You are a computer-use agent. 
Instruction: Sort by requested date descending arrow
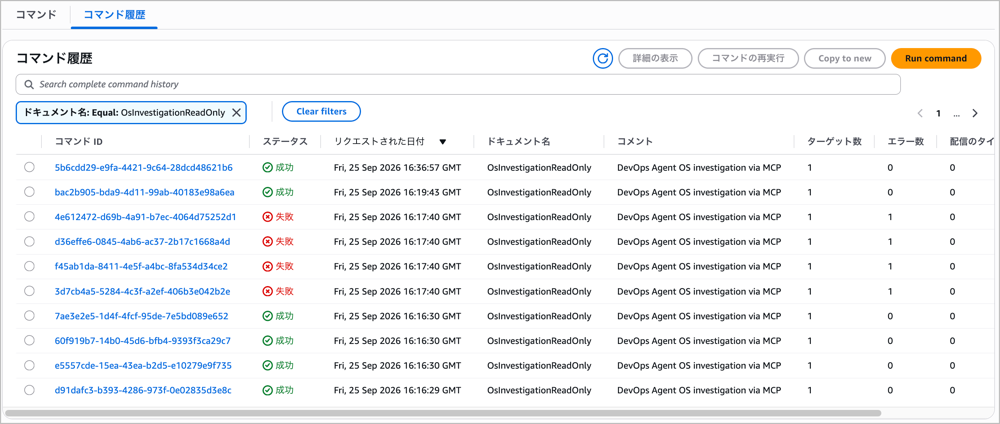point(443,142)
